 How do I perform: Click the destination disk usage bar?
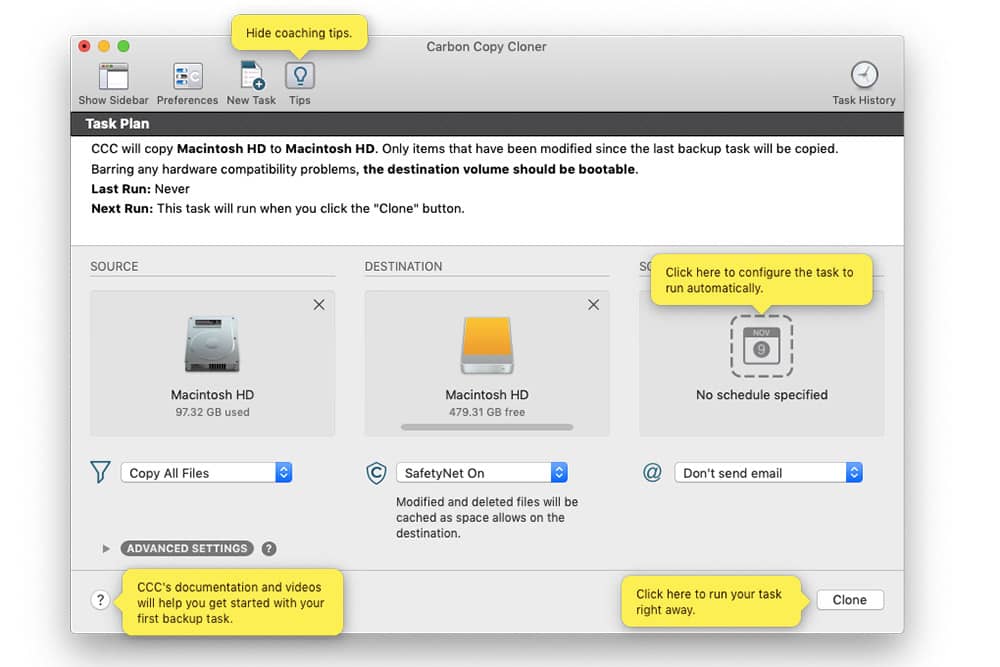(x=487, y=427)
